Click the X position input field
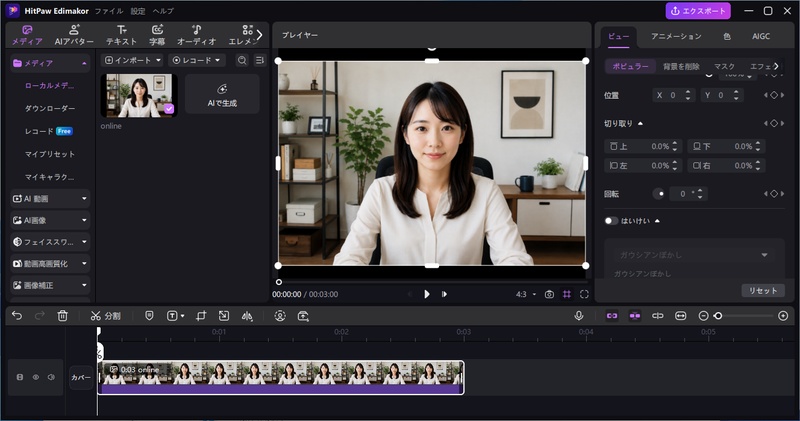 [x=673, y=95]
